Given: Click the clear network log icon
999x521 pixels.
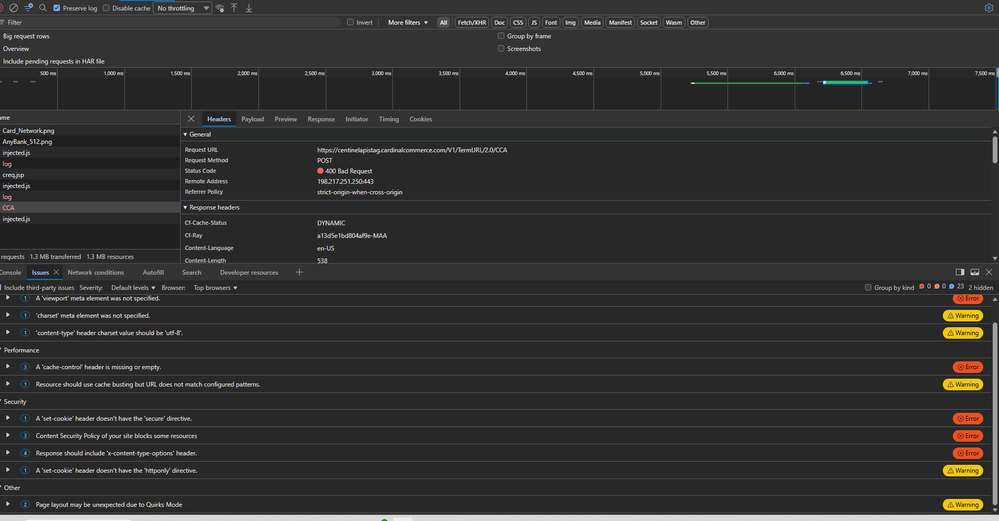Looking at the screenshot, I should point(13,8).
